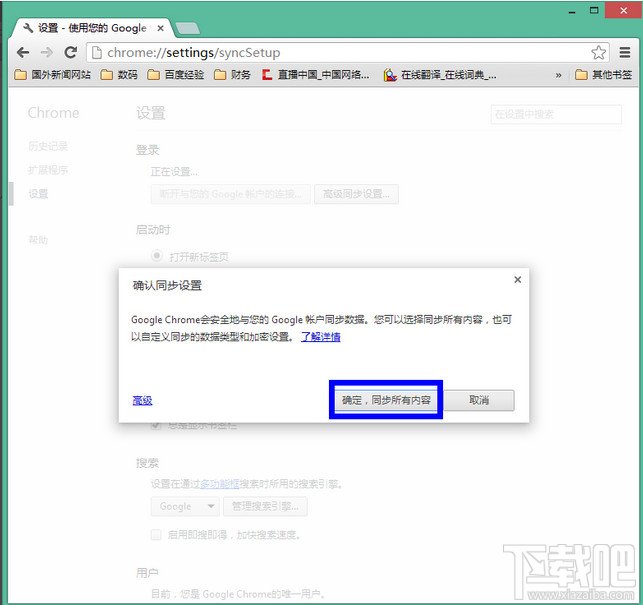The height and width of the screenshot is (605, 643).
Task: Open a new tab button
Action: click(x=187, y=28)
